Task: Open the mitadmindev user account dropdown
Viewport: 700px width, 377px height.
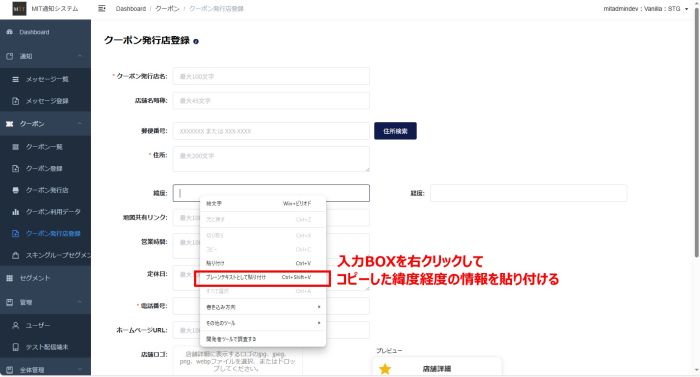Action: (646, 8)
